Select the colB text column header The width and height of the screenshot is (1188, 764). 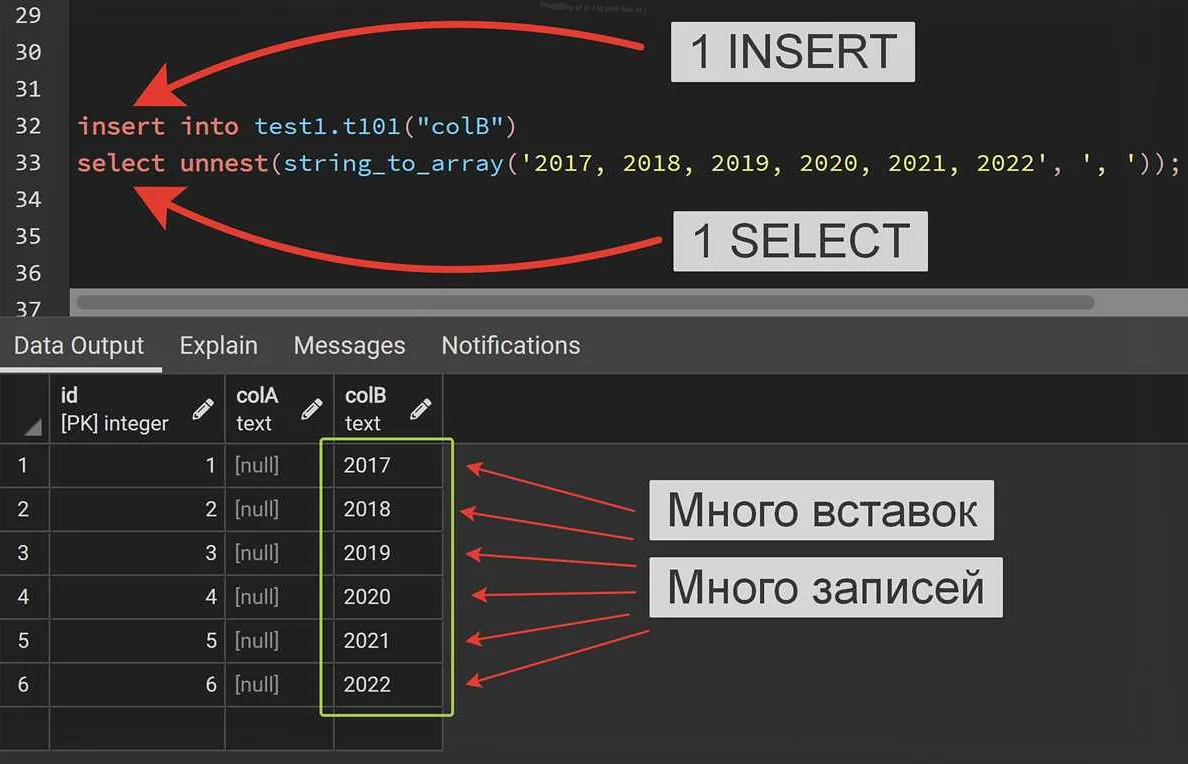388,409
